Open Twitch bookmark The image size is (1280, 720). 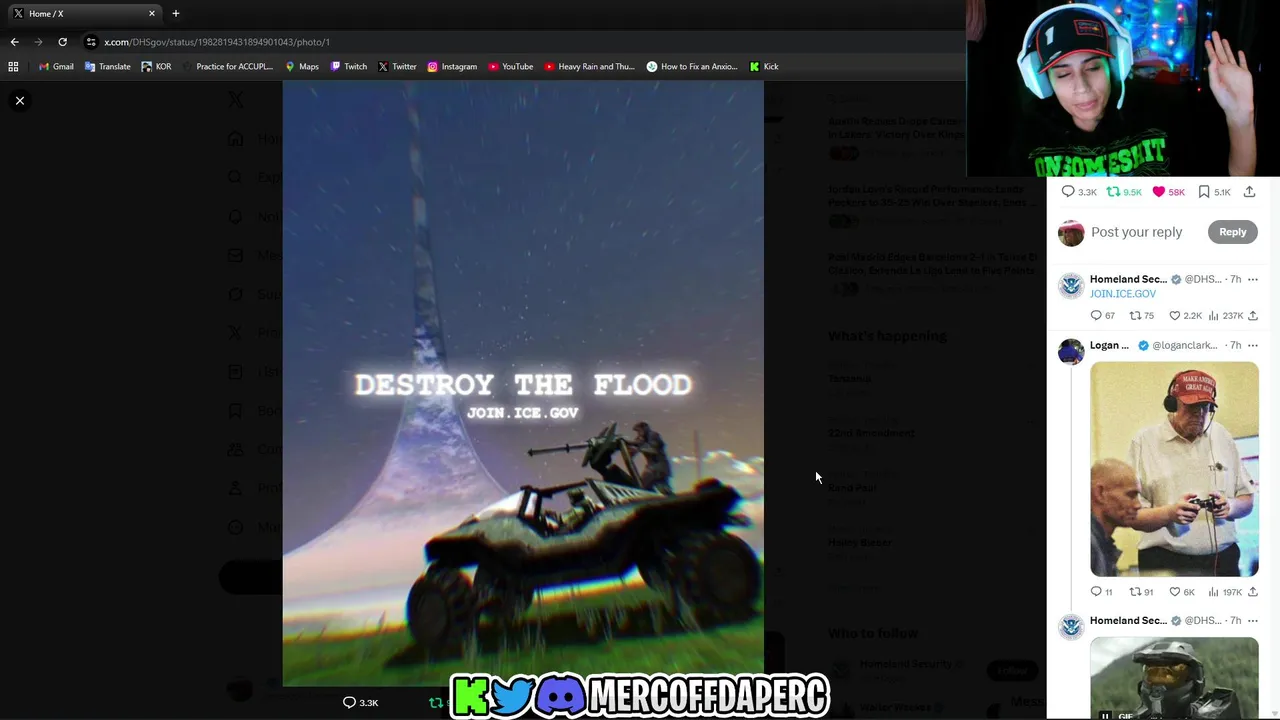(349, 66)
